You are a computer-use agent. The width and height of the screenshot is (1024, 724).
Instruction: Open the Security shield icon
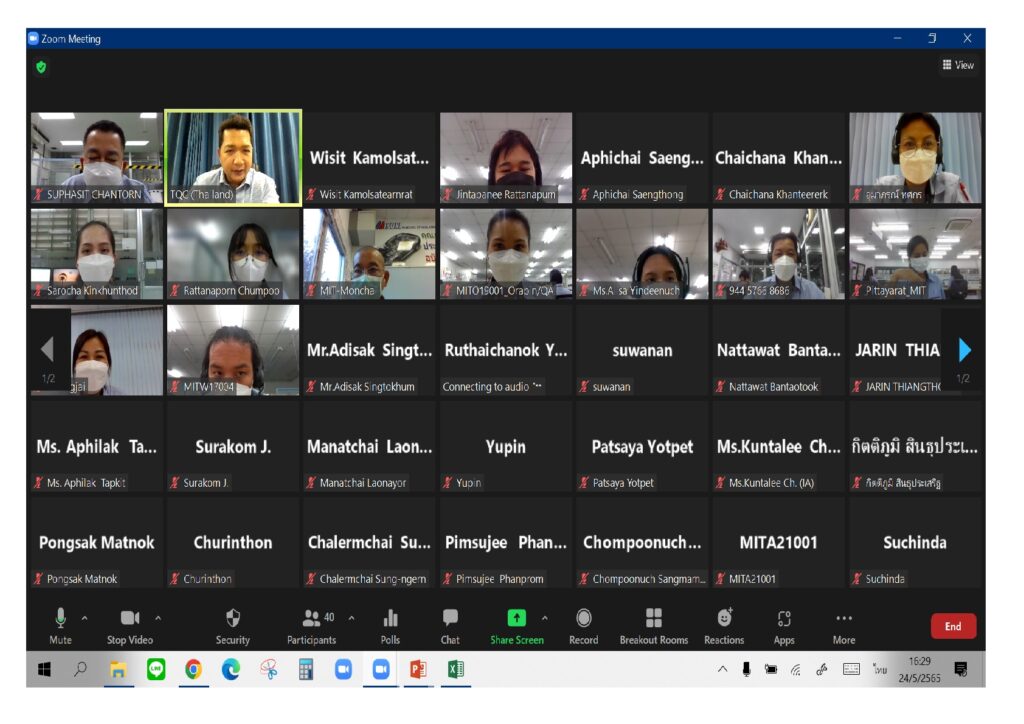233,619
